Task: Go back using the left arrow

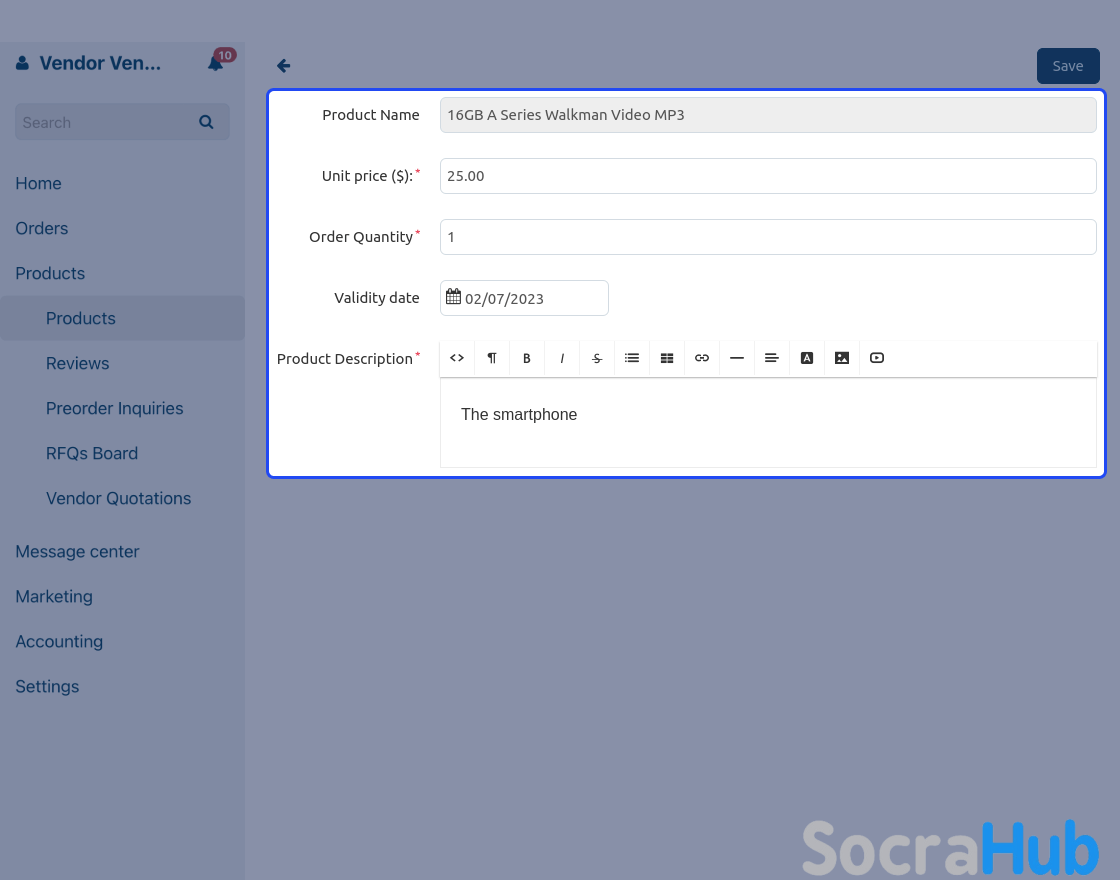Action: click(284, 66)
